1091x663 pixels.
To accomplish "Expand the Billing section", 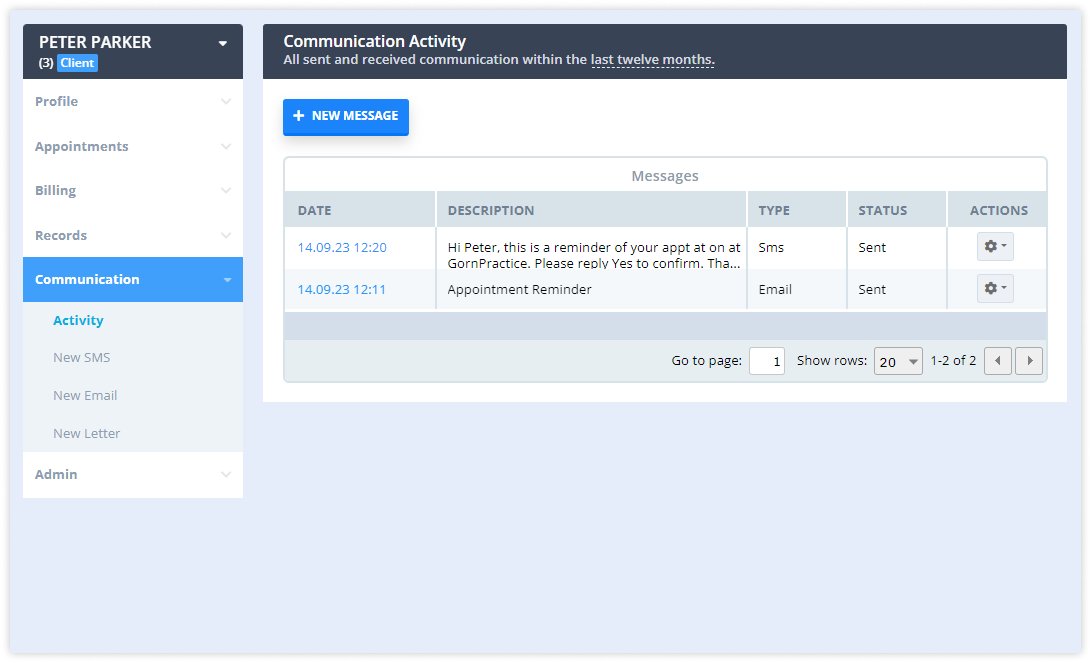I will [132, 190].
